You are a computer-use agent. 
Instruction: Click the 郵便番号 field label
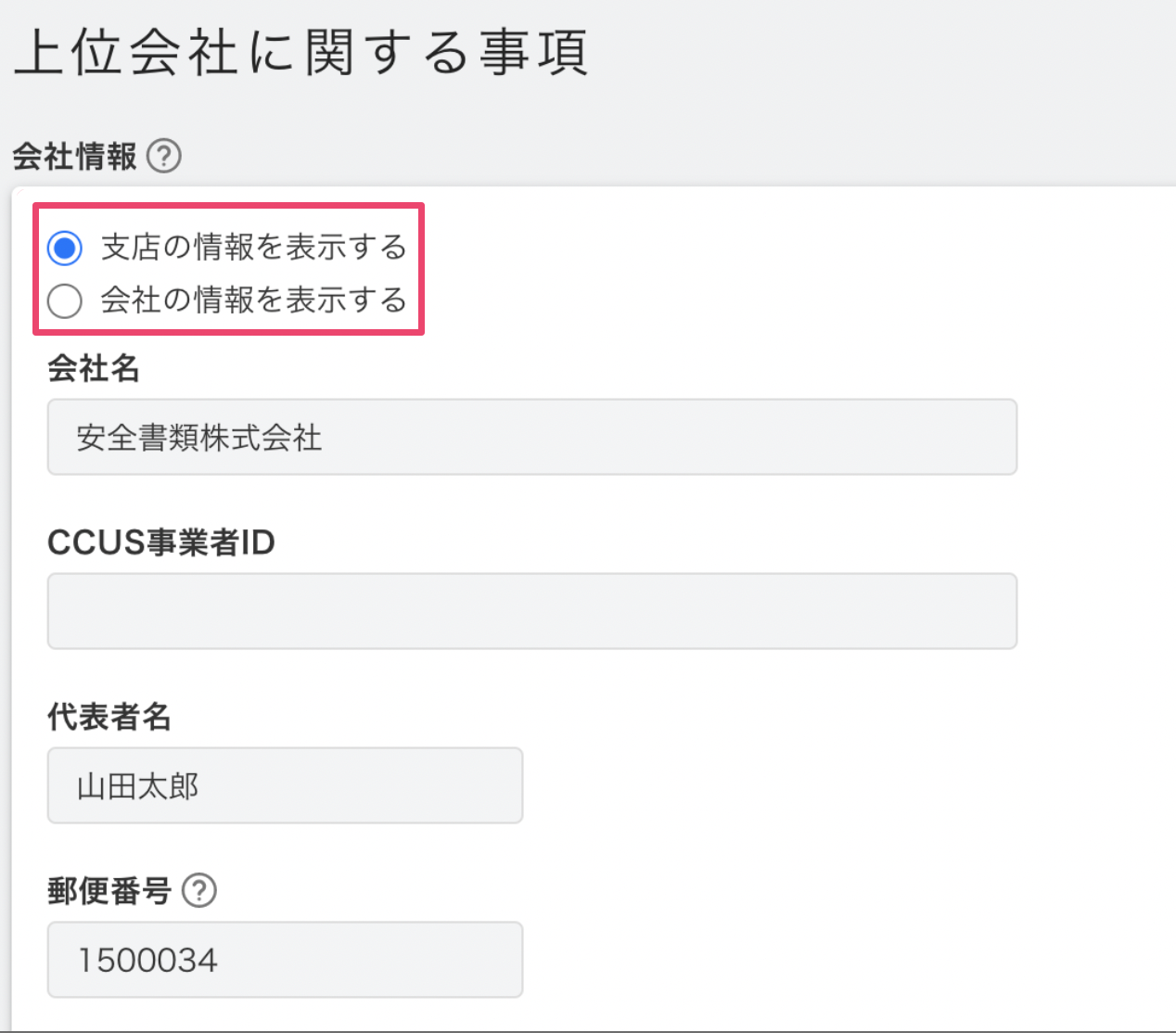pyautogui.click(x=109, y=891)
